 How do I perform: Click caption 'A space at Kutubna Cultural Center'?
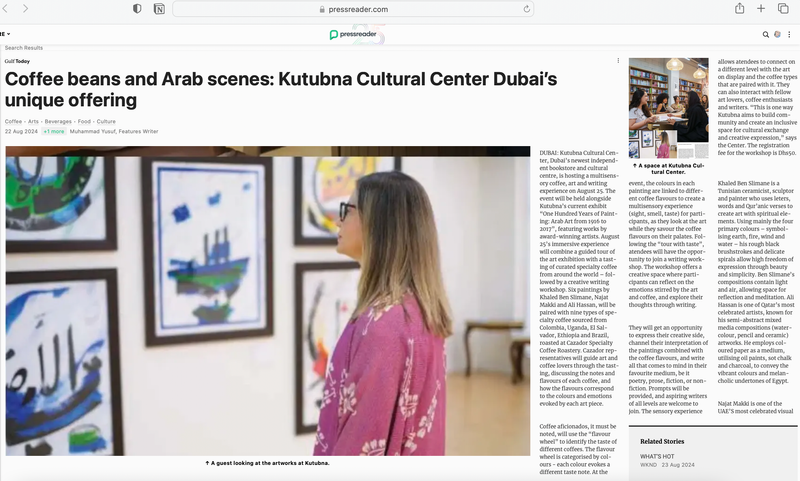click(x=668, y=169)
